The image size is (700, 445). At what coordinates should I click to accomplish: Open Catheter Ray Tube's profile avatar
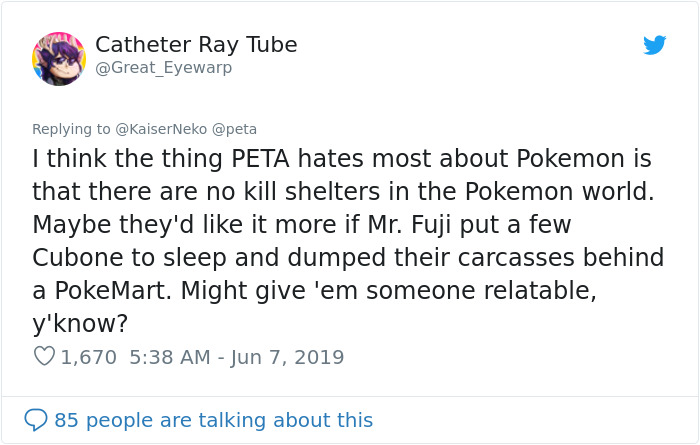click(x=58, y=57)
